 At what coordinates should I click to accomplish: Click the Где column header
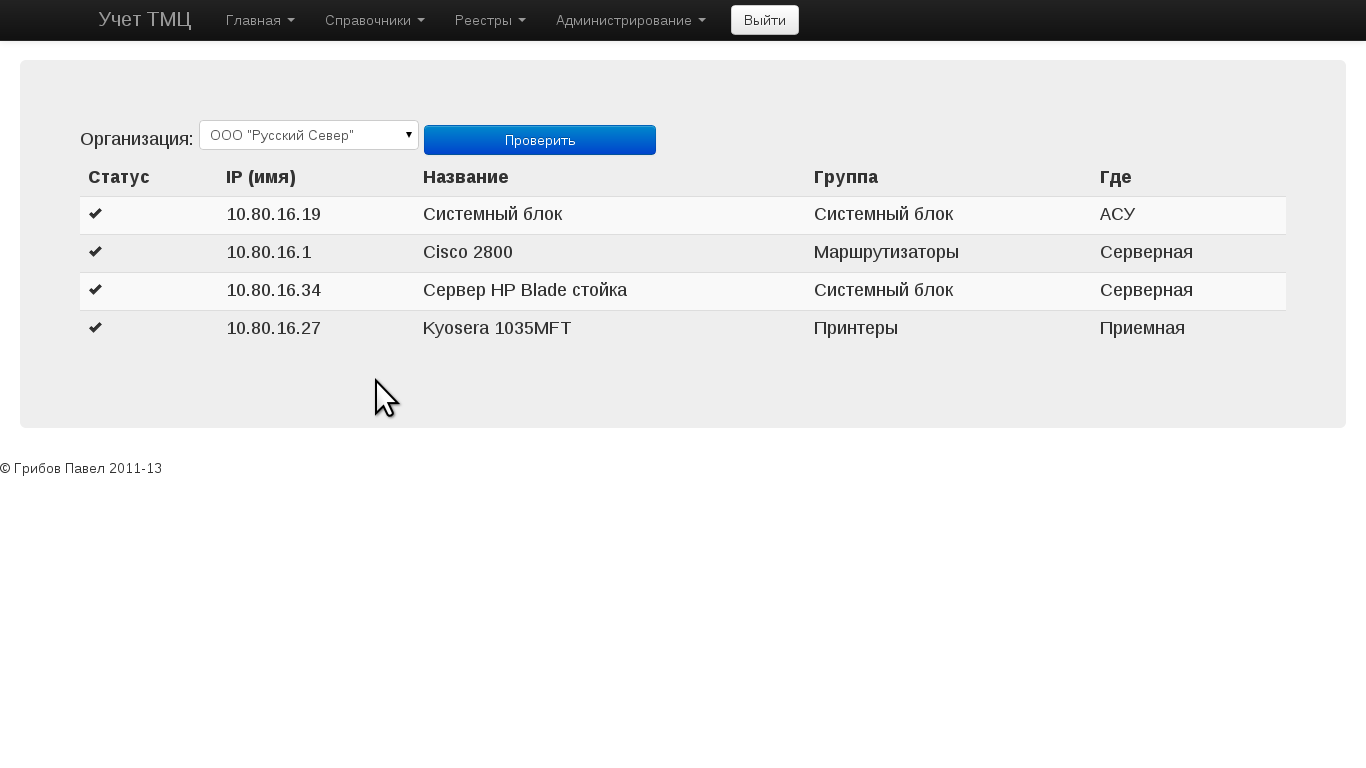click(1115, 177)
